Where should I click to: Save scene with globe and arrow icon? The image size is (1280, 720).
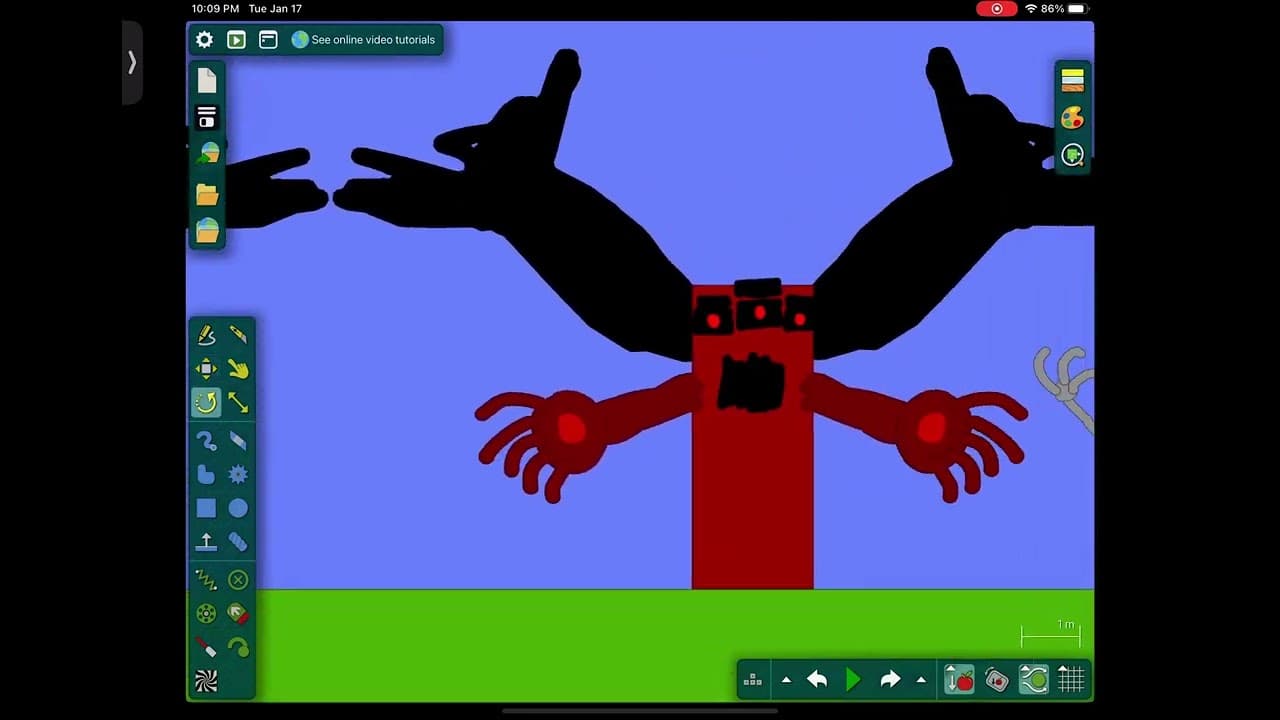[x=207, y=155]
